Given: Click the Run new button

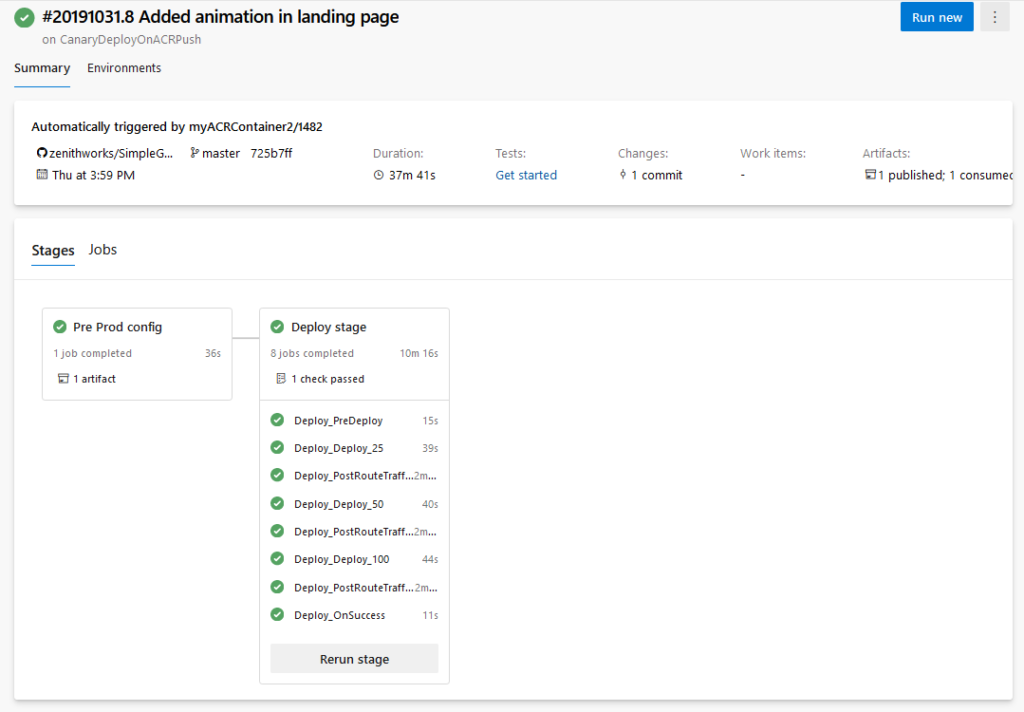Looking at the screenshot, I should (x=936, y=17).
